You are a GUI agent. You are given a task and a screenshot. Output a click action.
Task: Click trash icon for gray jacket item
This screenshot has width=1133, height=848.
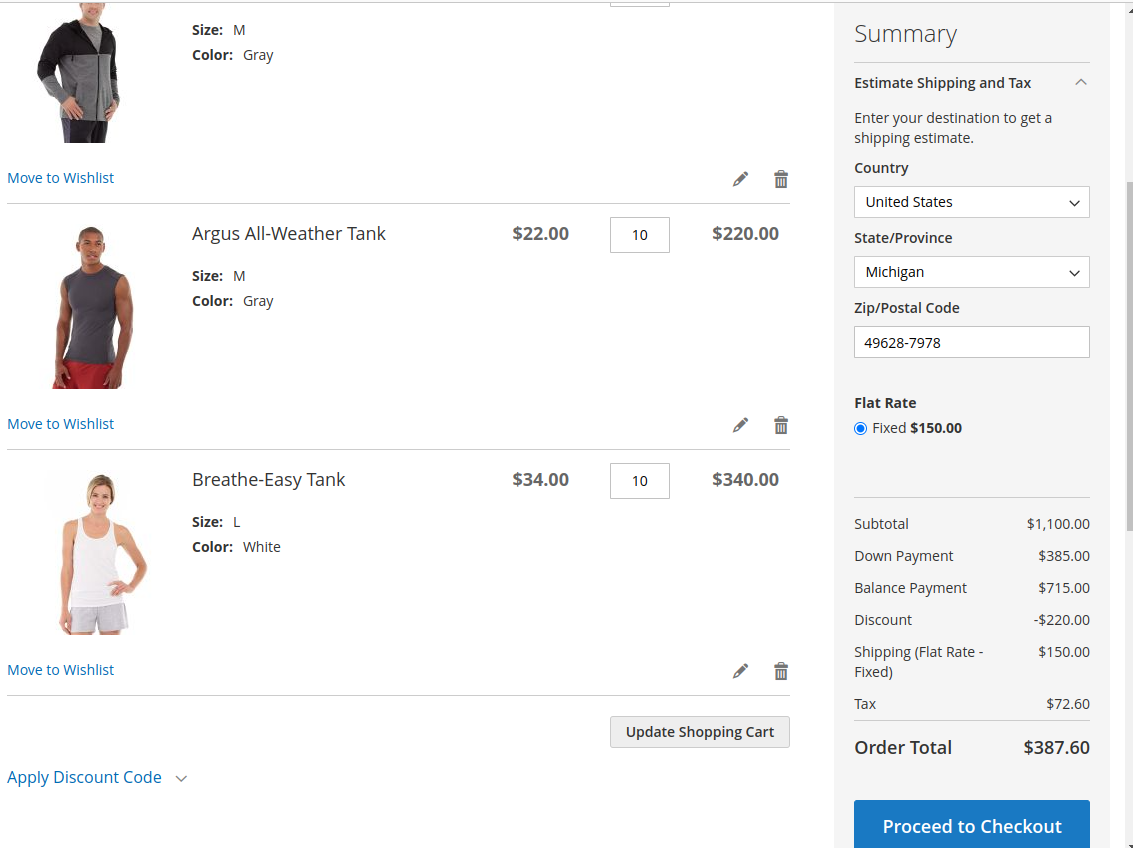(781, 179)
